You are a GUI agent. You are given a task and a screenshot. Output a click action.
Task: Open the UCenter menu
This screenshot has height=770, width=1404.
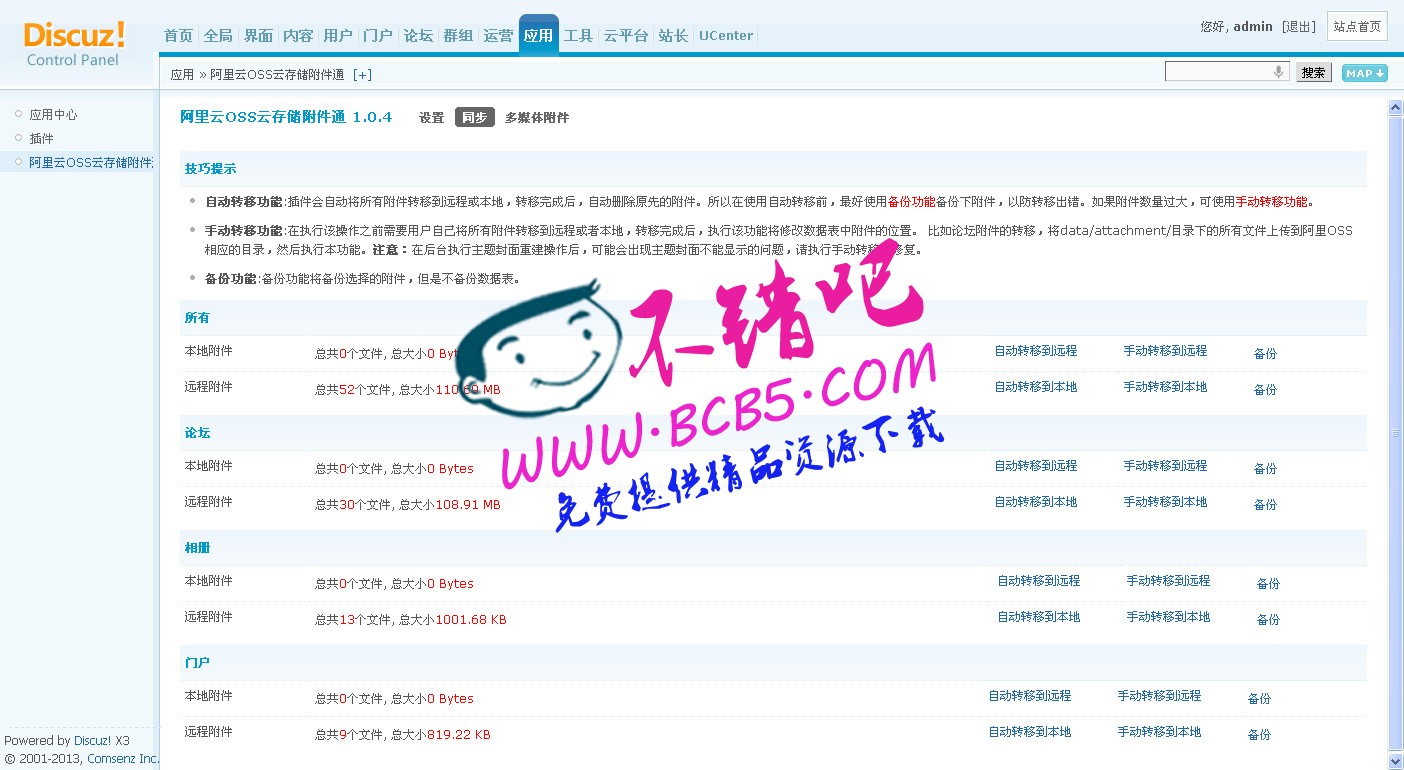[x=726, y=35]
